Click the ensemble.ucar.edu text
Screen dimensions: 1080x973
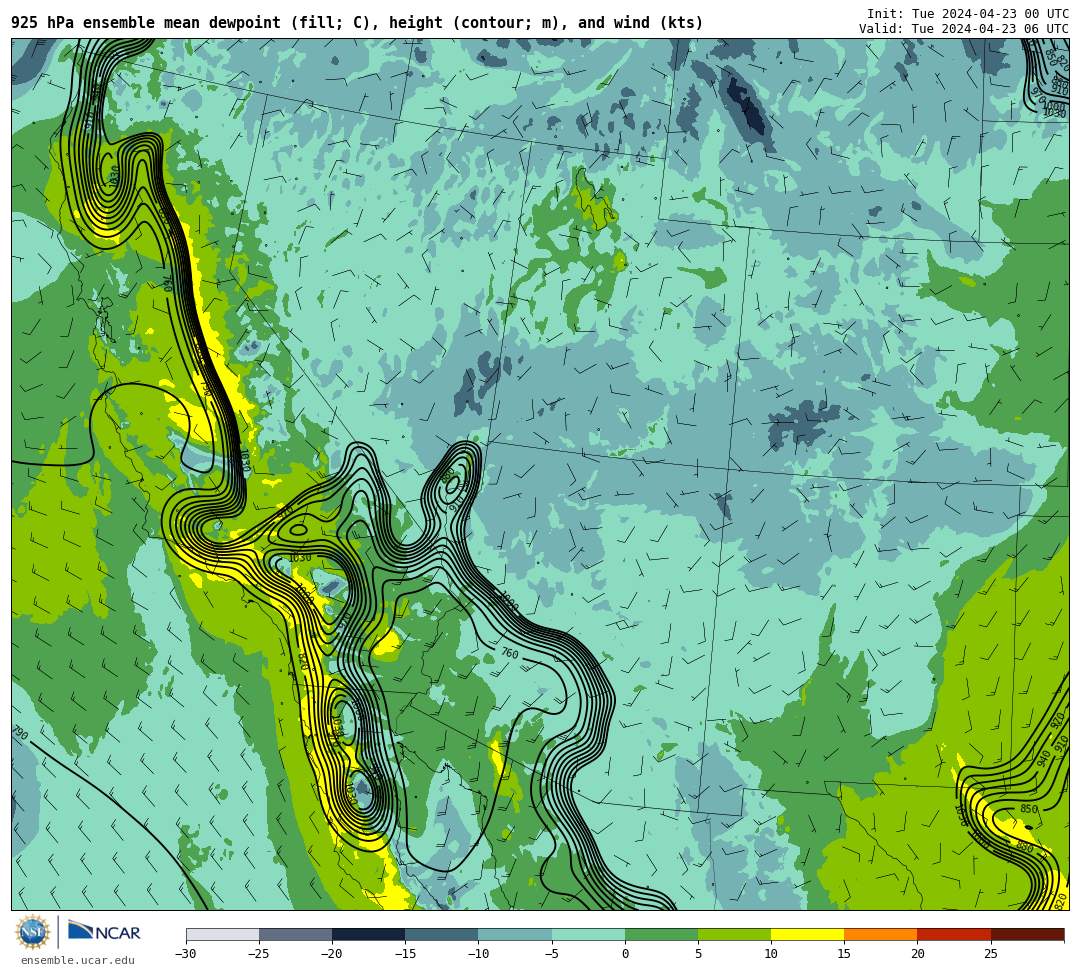click(x=77, y=960)
